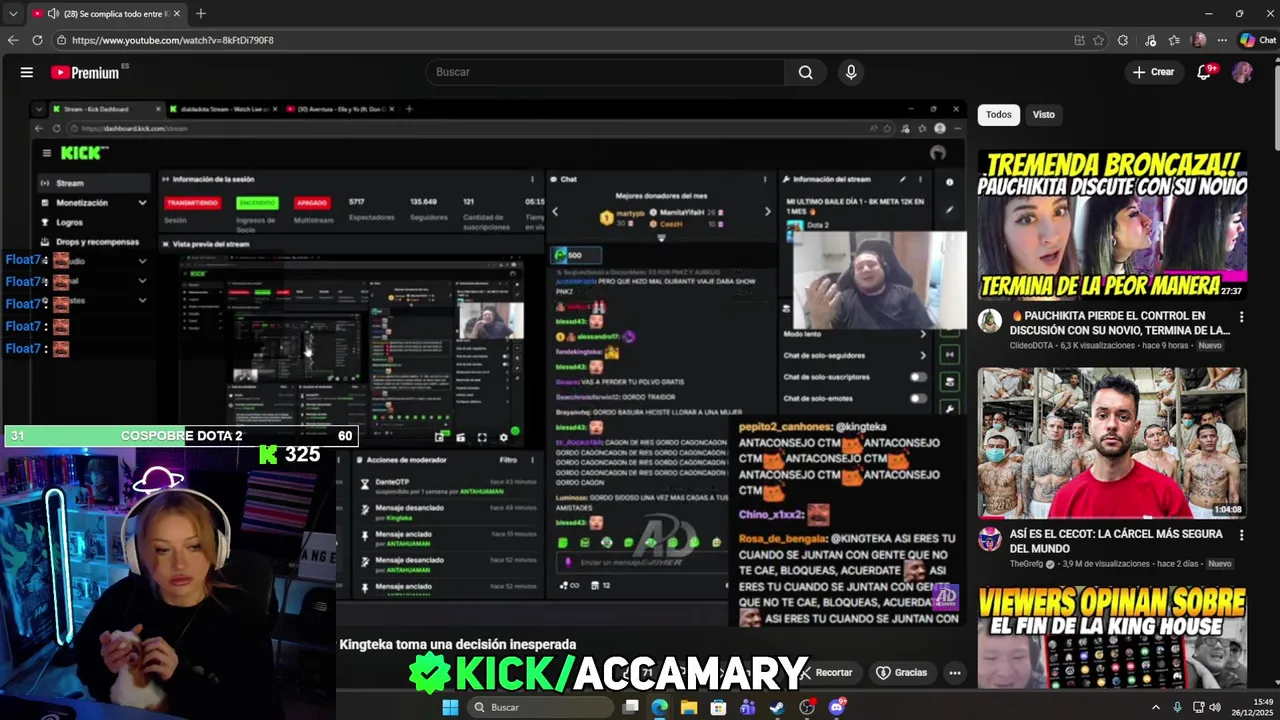The width and height of the screenshot is (1280, 720).
Task: Open the YouTube guide hamburger menu
Action: [x=27, y=72]
